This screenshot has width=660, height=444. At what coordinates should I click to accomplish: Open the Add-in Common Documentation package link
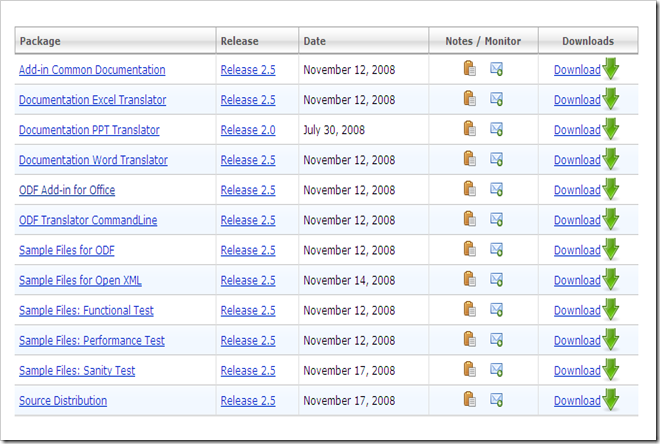(x=92, y=70)
